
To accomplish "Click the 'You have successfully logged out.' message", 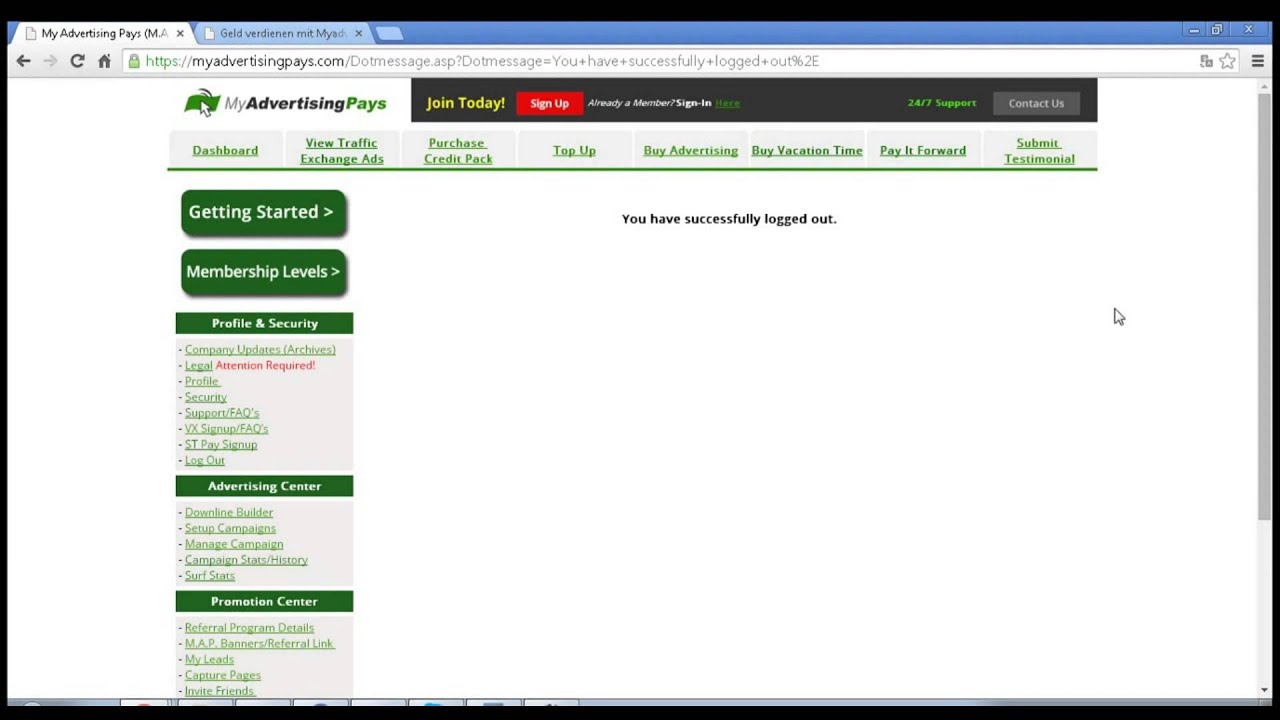I will [x=729, y=219].
